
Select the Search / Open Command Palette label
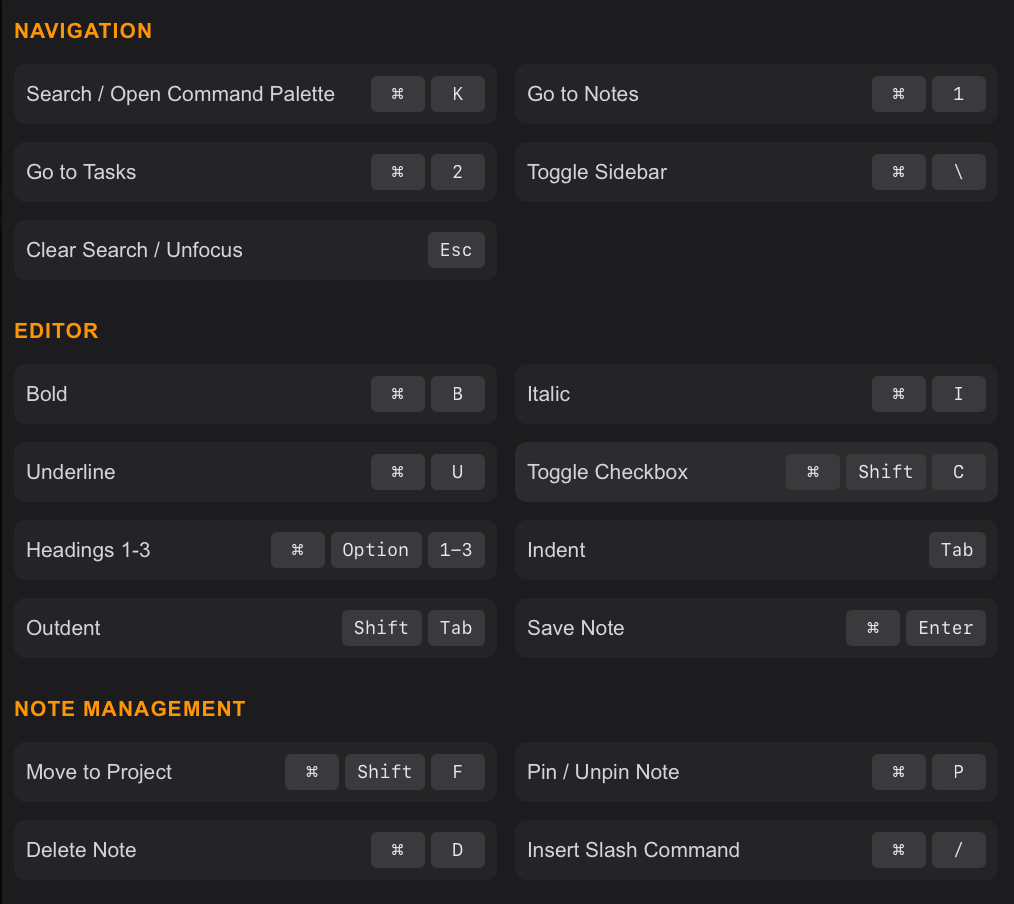[180, 94]
